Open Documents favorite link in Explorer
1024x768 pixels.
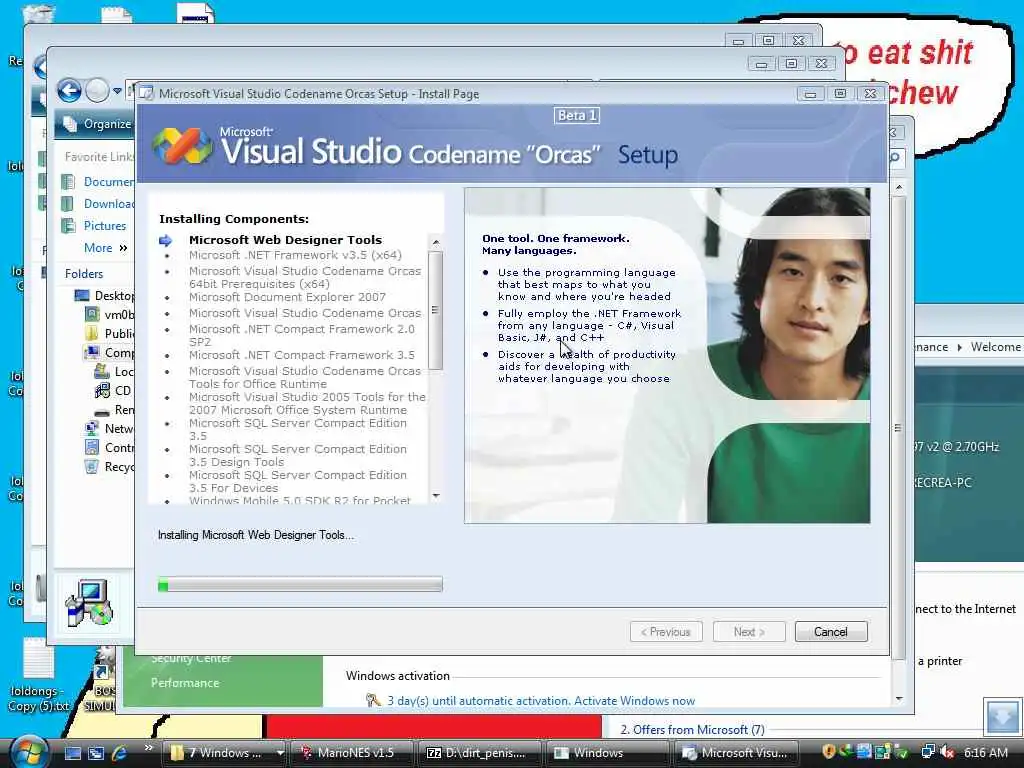click(108, 182)
